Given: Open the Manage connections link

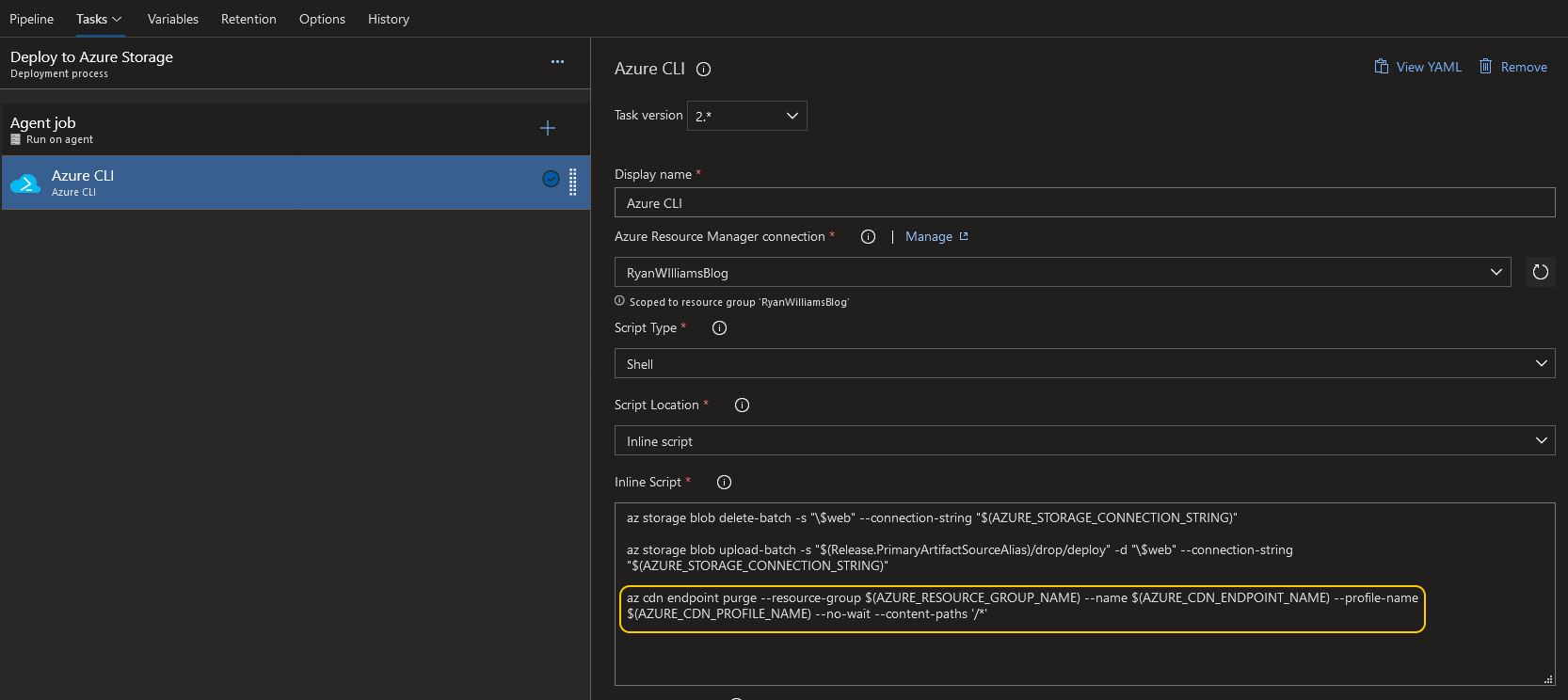Looking at the screenshot, I should pyautogui.click(x=929, y=237).
